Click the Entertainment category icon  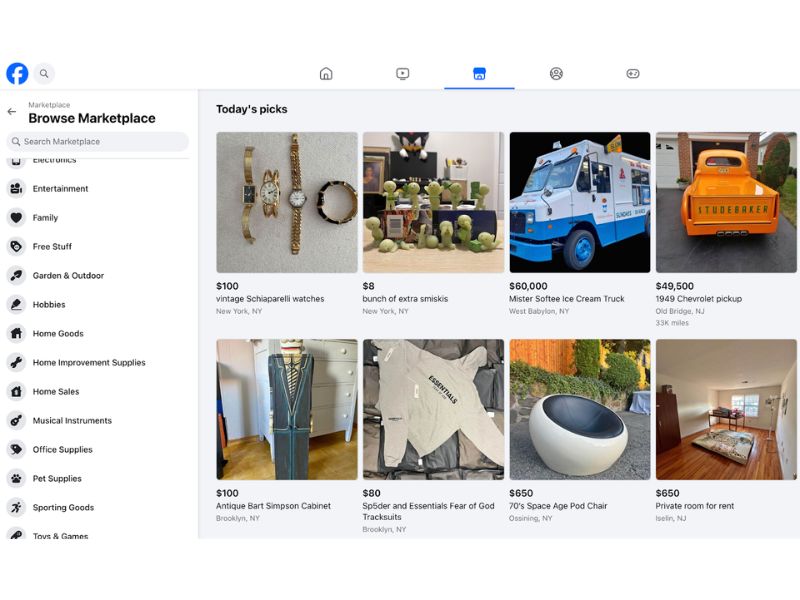16,189
